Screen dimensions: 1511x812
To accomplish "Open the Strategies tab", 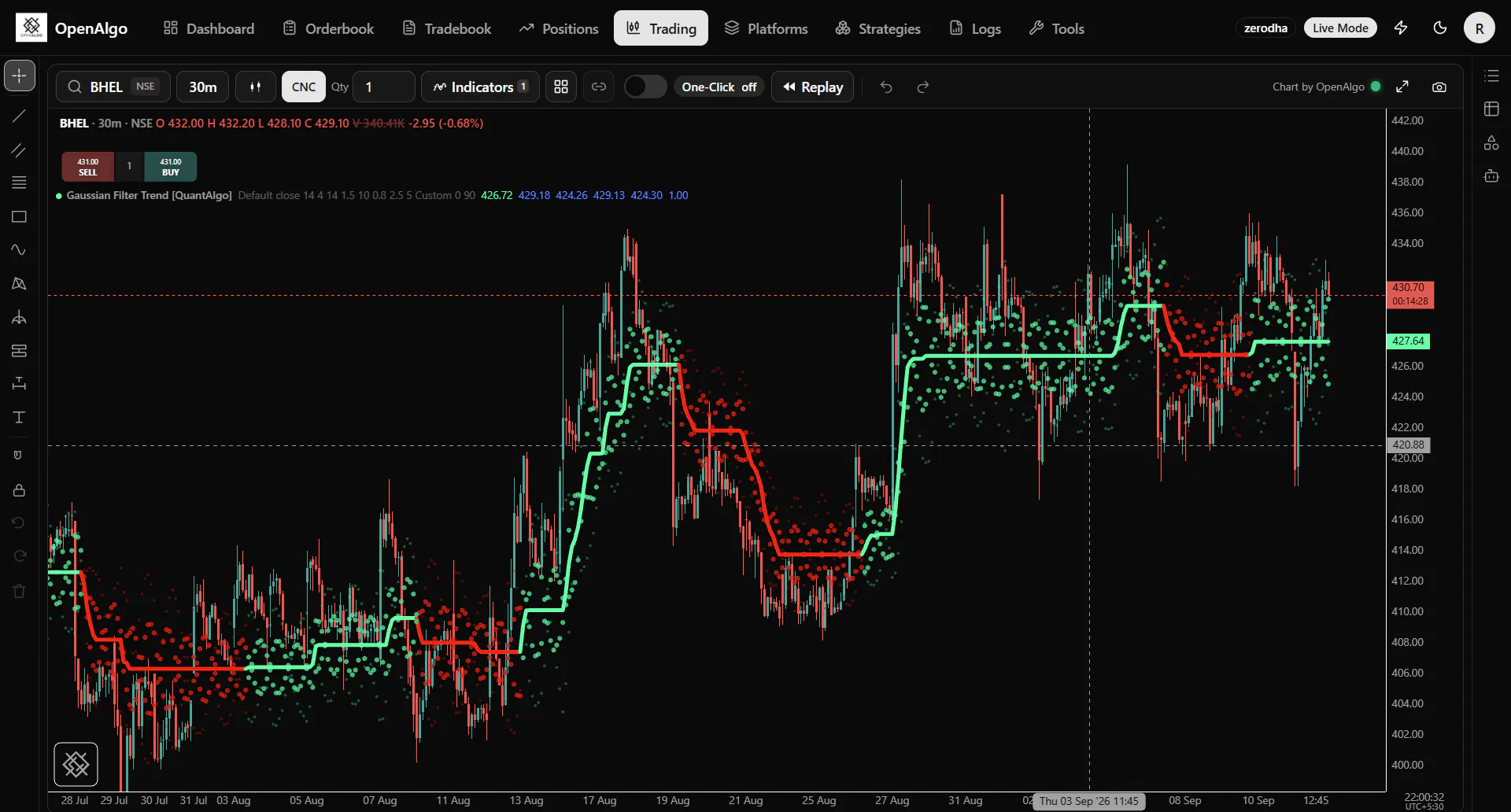I will click(877, 28).
